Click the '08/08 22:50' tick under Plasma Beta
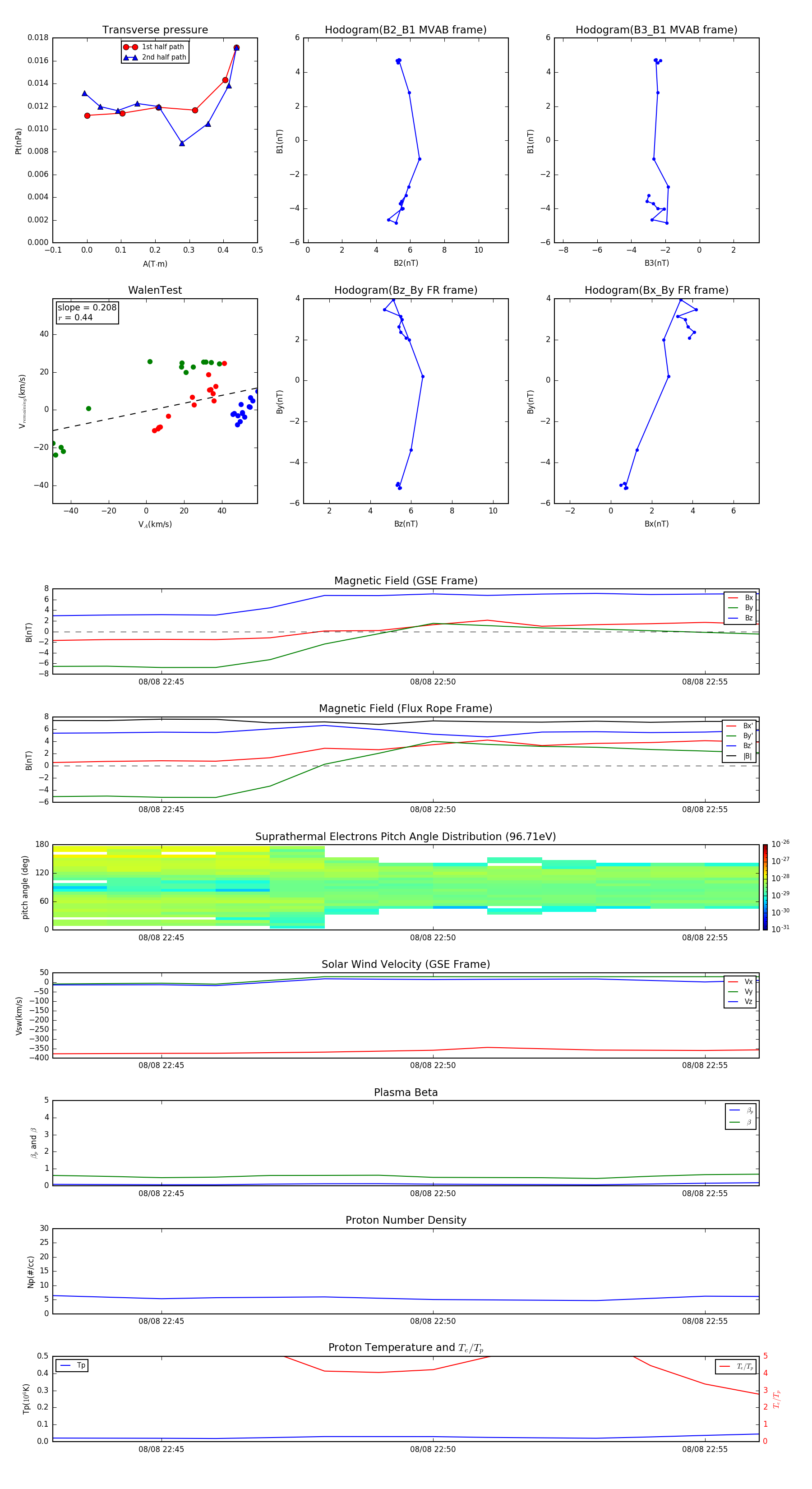Screen dimensions: 812x1489 pyautogui.click(x=433, y=1193)
